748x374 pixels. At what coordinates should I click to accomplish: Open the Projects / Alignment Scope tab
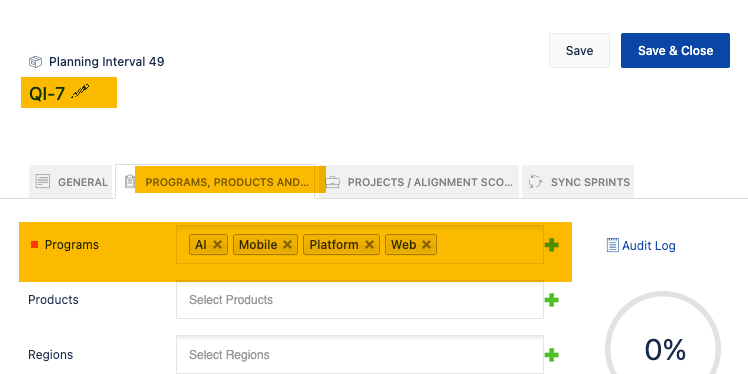coord(417,182)
